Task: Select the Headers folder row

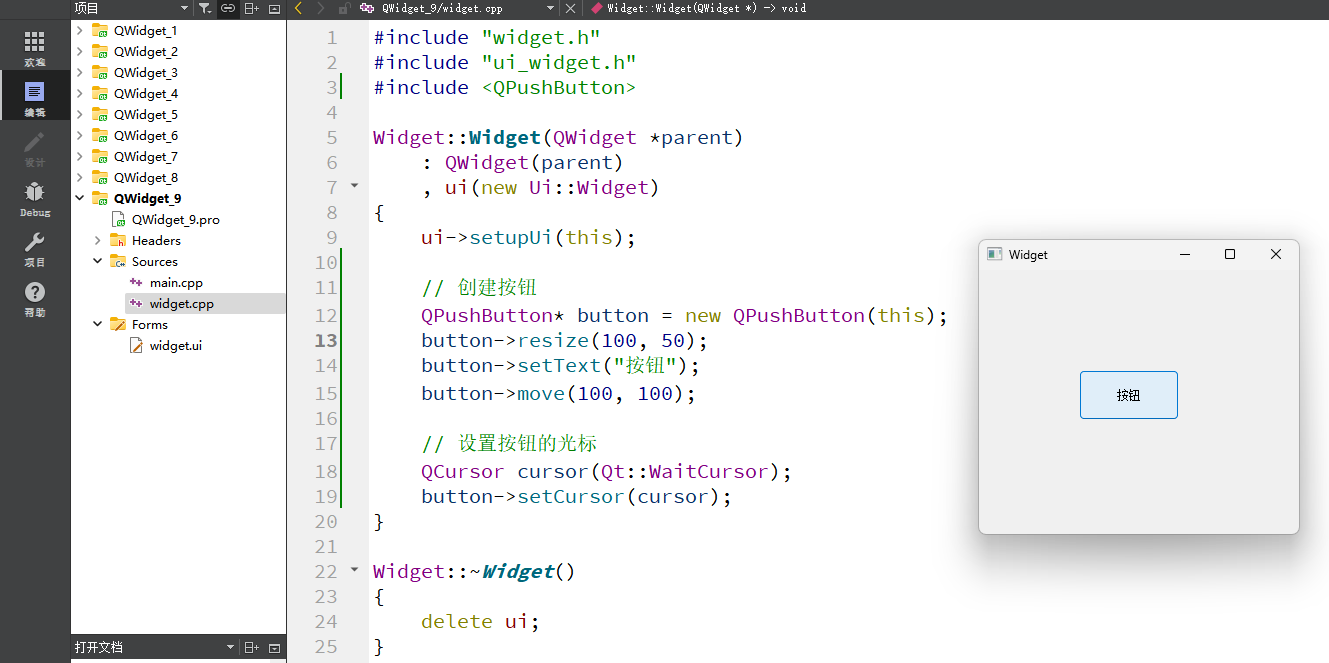Action: pyautogui.click(x=178, y=240)
